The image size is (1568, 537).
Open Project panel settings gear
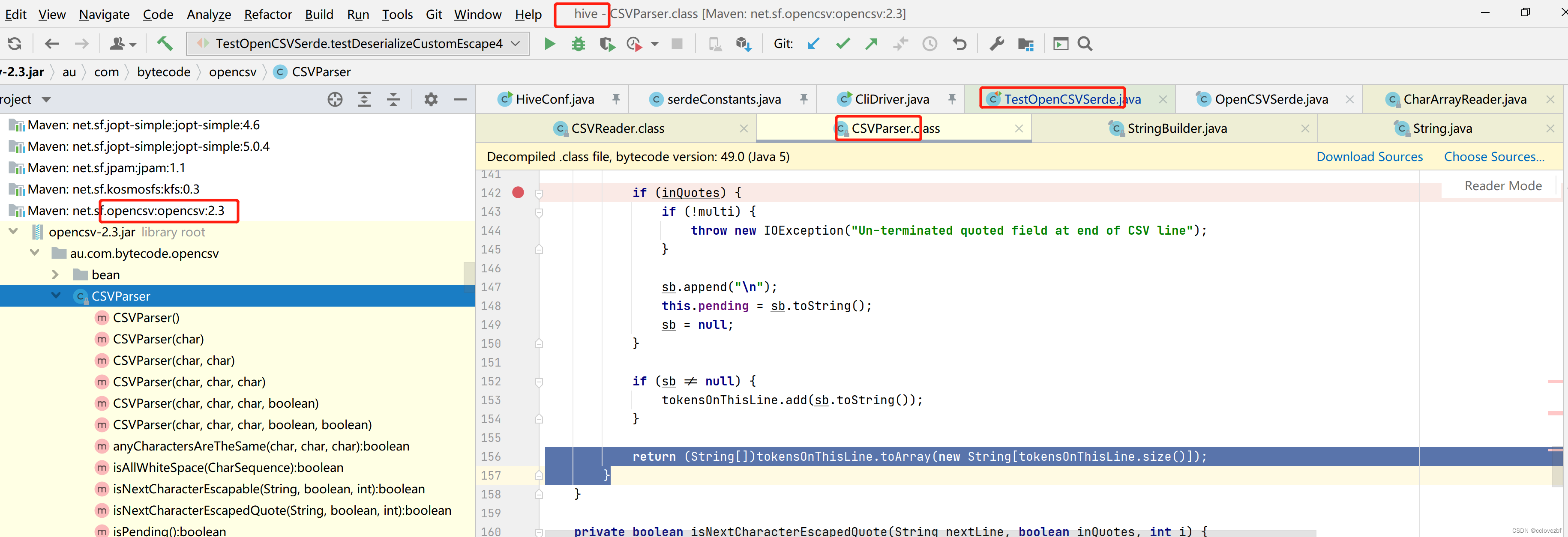coord(431,99)
